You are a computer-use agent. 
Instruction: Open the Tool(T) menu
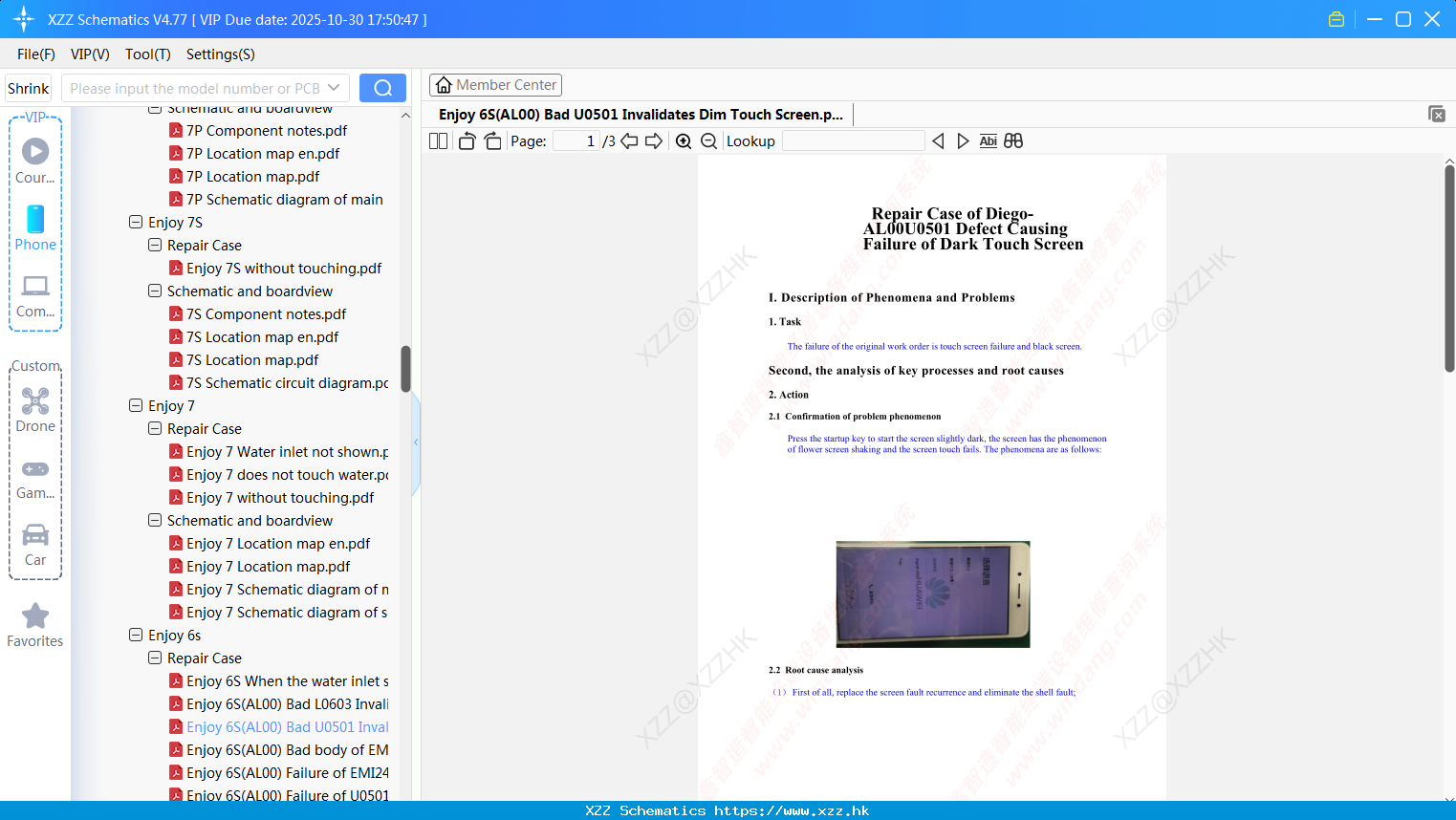coord(148,54)
